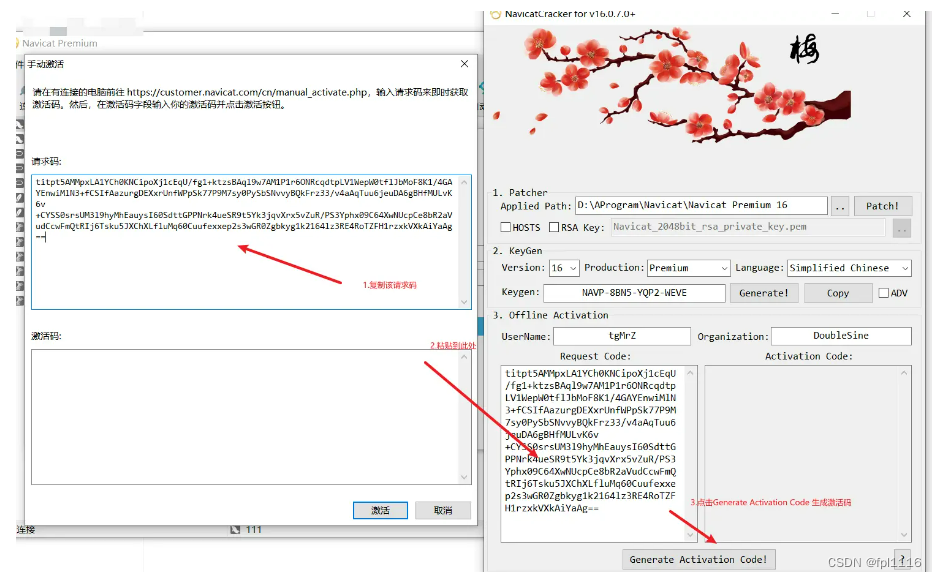Click the NavicatCracker title bar icon
This screenshot has width=937, height=579.
tap(495, 14)
